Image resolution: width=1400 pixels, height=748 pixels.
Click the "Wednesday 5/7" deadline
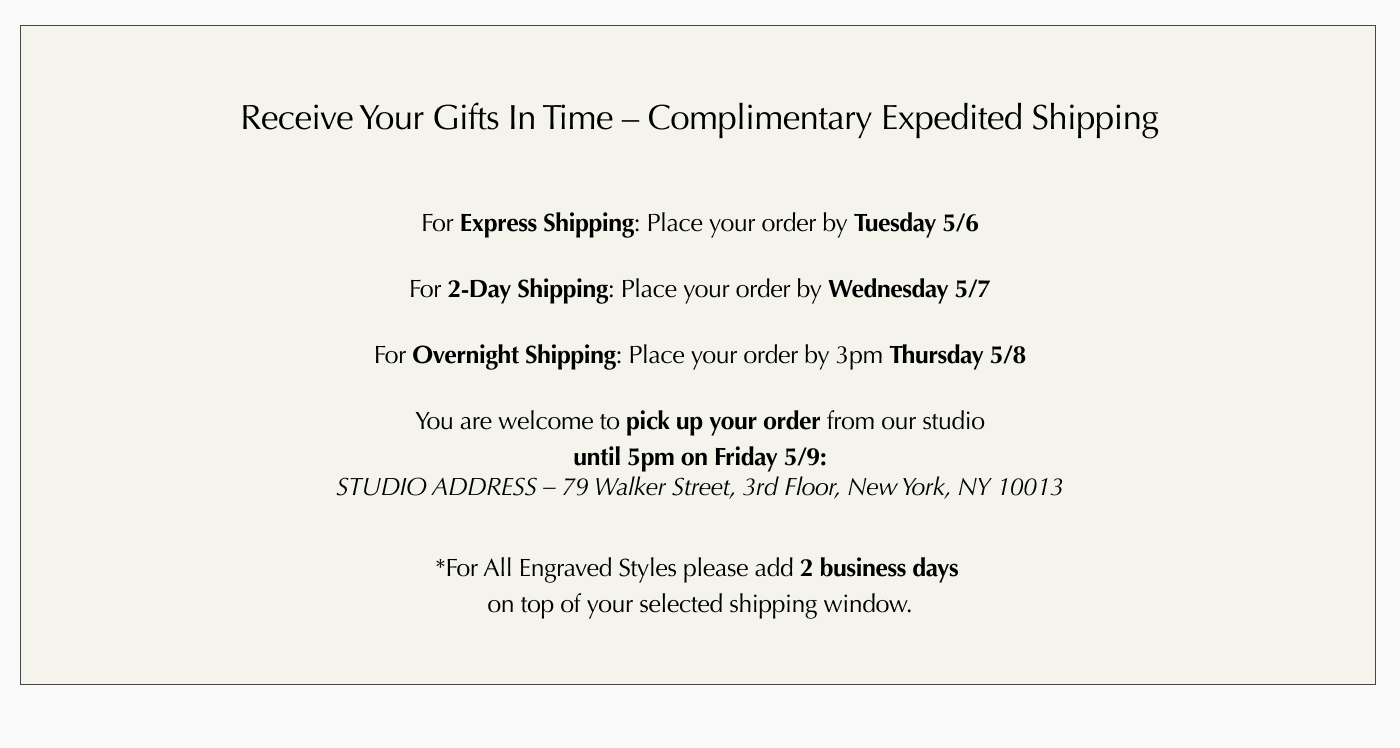tap(908, 289)
